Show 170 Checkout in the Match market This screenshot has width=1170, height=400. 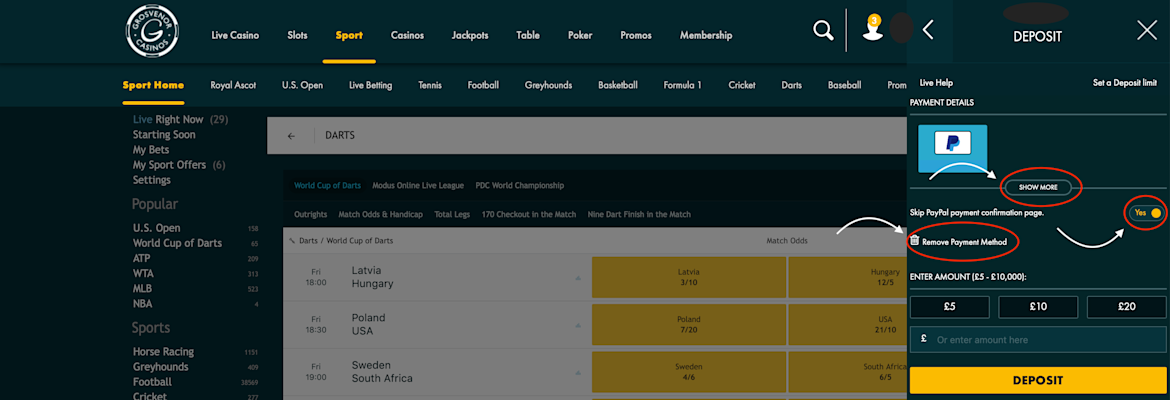point(529,214)
